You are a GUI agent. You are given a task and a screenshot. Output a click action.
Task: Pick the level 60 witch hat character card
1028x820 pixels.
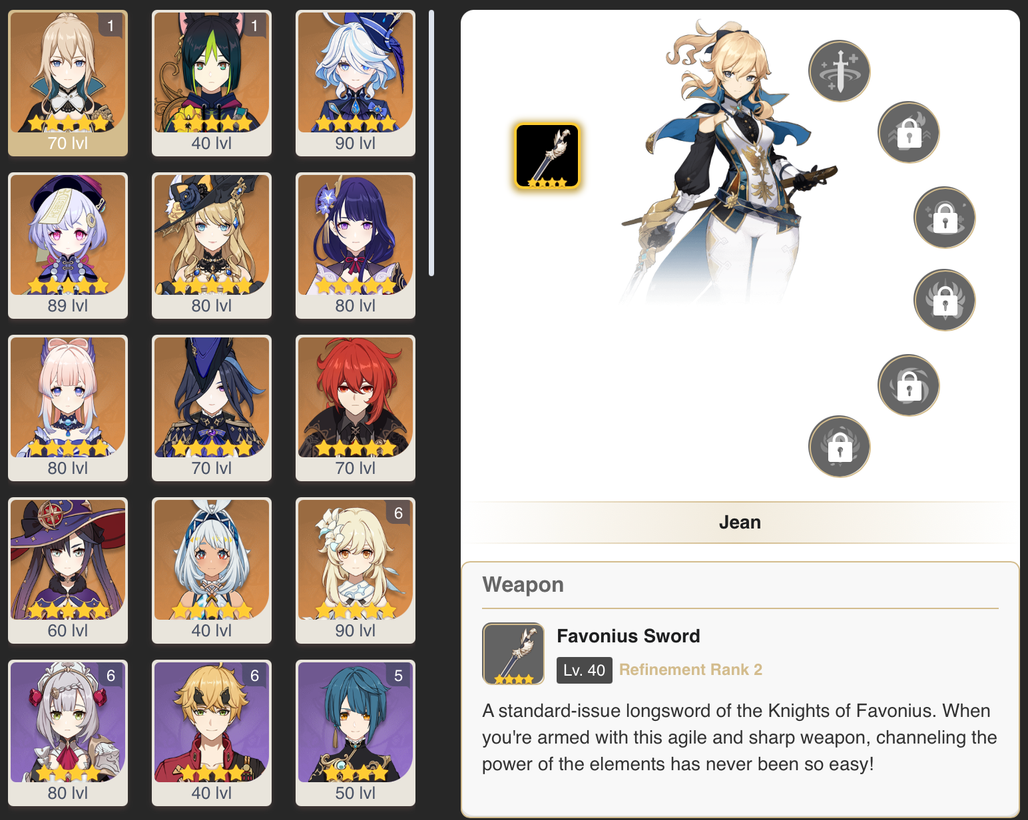tap(68, 570)
